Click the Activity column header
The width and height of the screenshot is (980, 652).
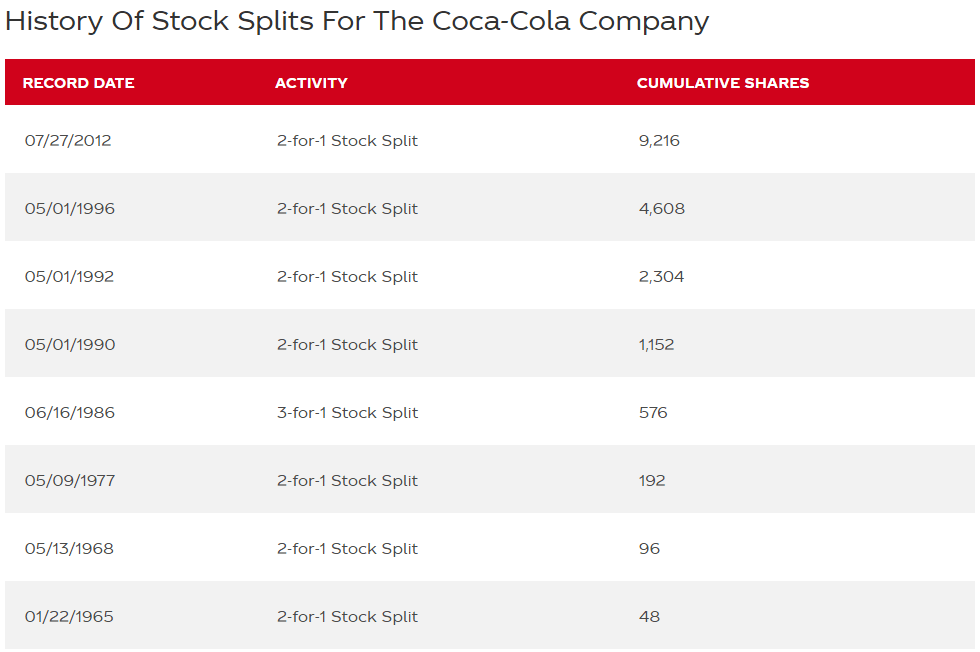pyautogui.click(x=311, y=83)
